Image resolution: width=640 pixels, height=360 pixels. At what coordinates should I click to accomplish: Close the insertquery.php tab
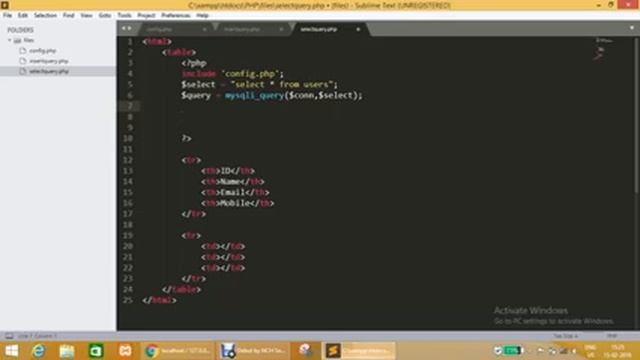tap(281, 29)
